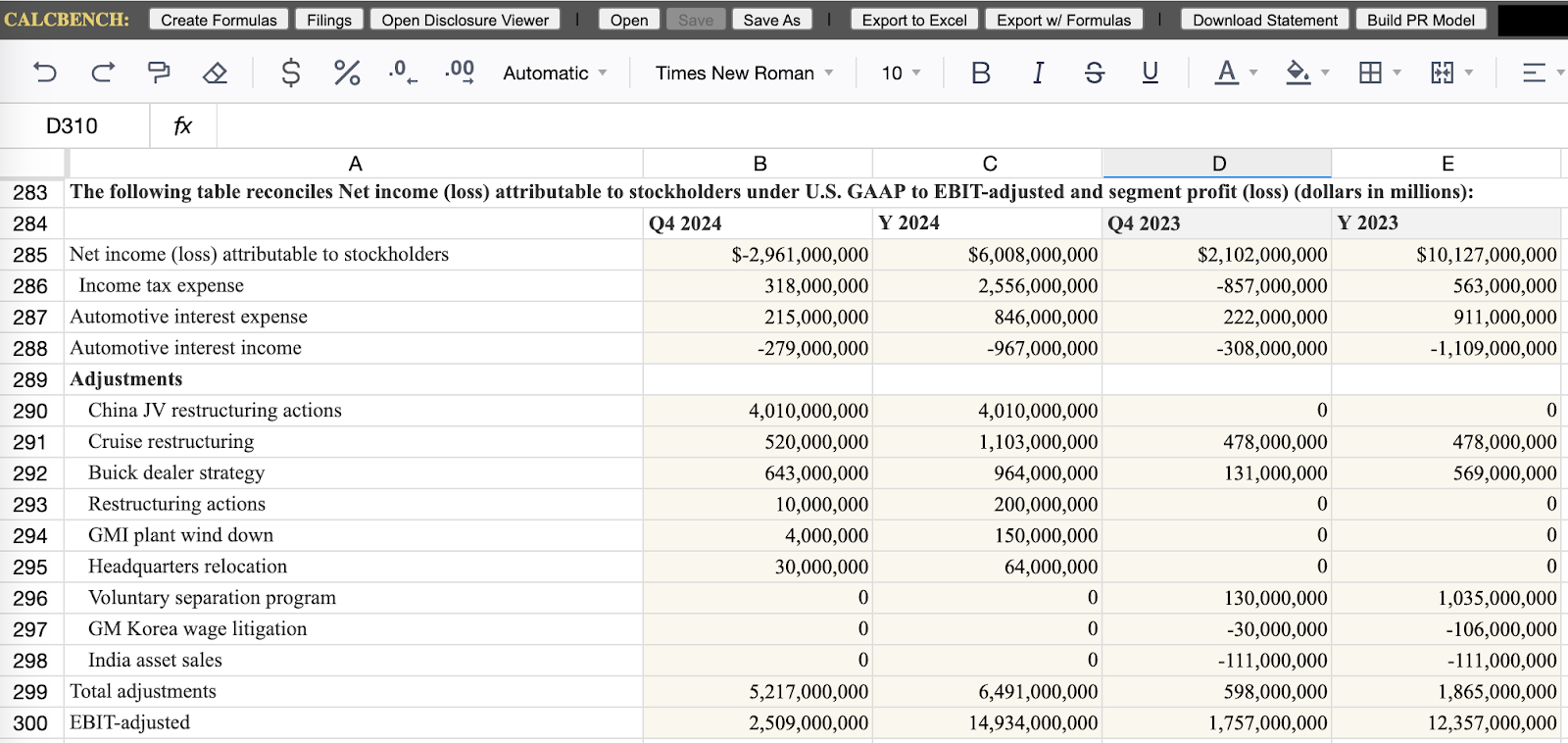
Task: Toggle Italic formatting
Action: tap(1038, 73)
